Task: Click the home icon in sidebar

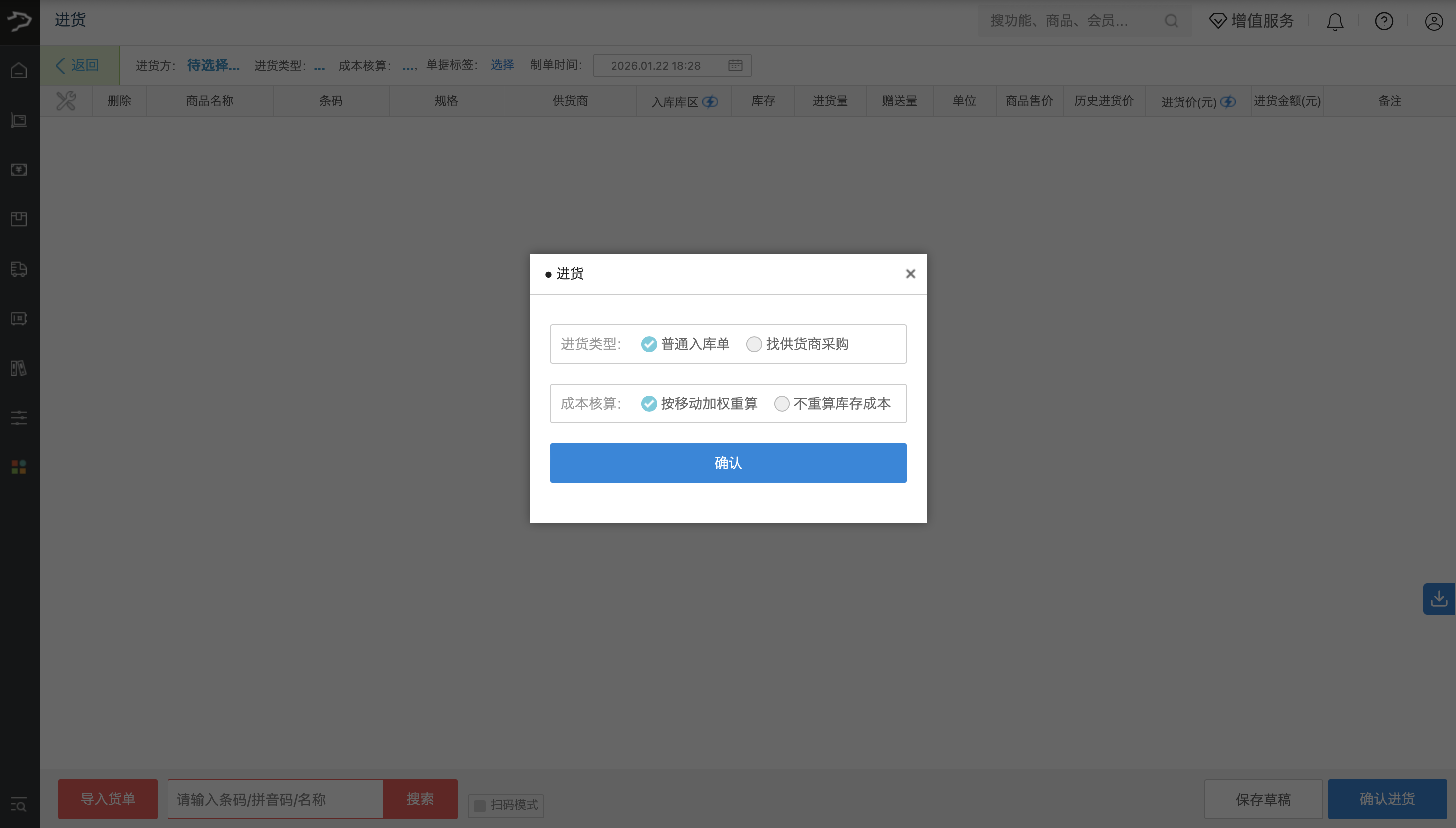Action: point(19,70)
